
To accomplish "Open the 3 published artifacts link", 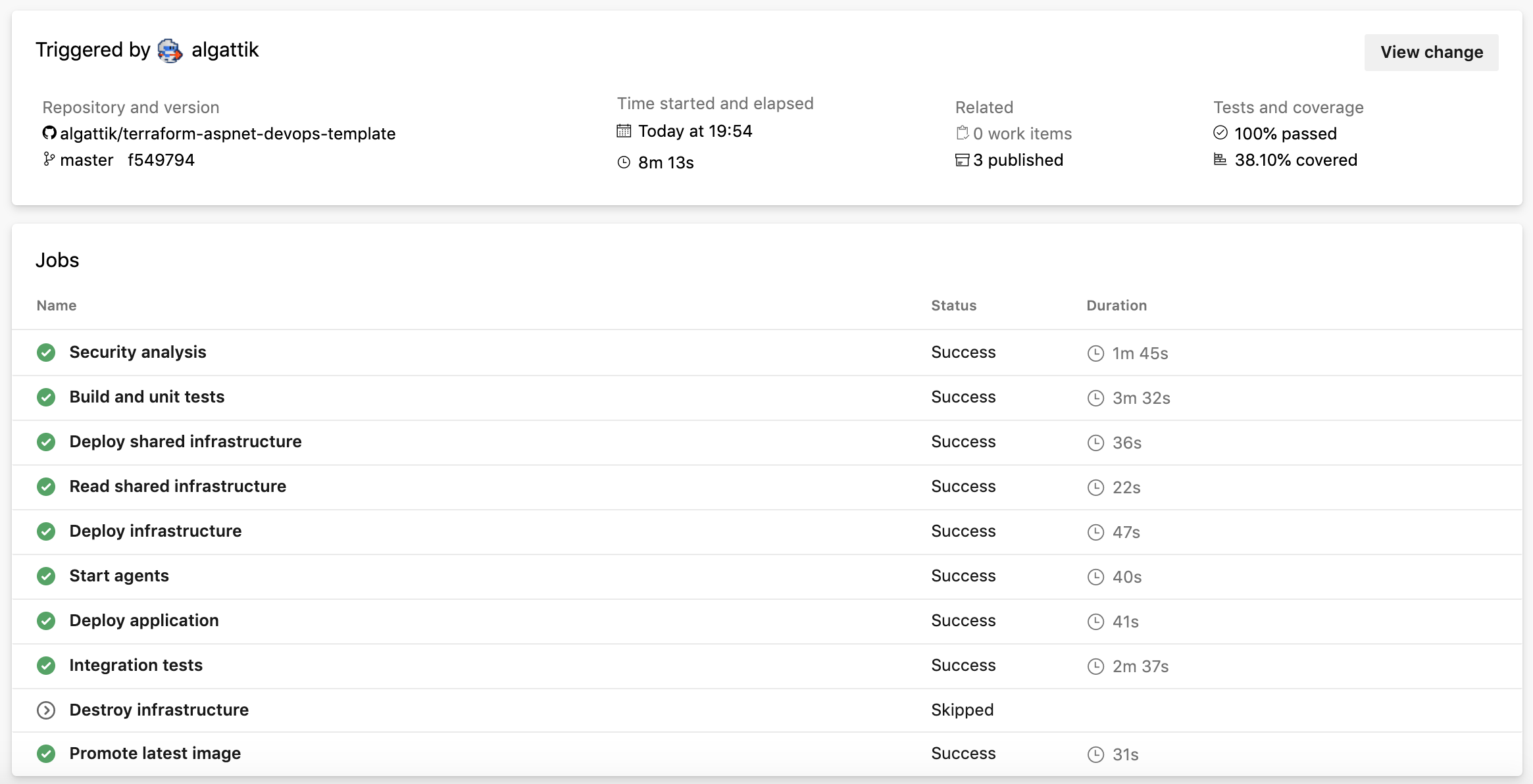I will coord(1018,160).
